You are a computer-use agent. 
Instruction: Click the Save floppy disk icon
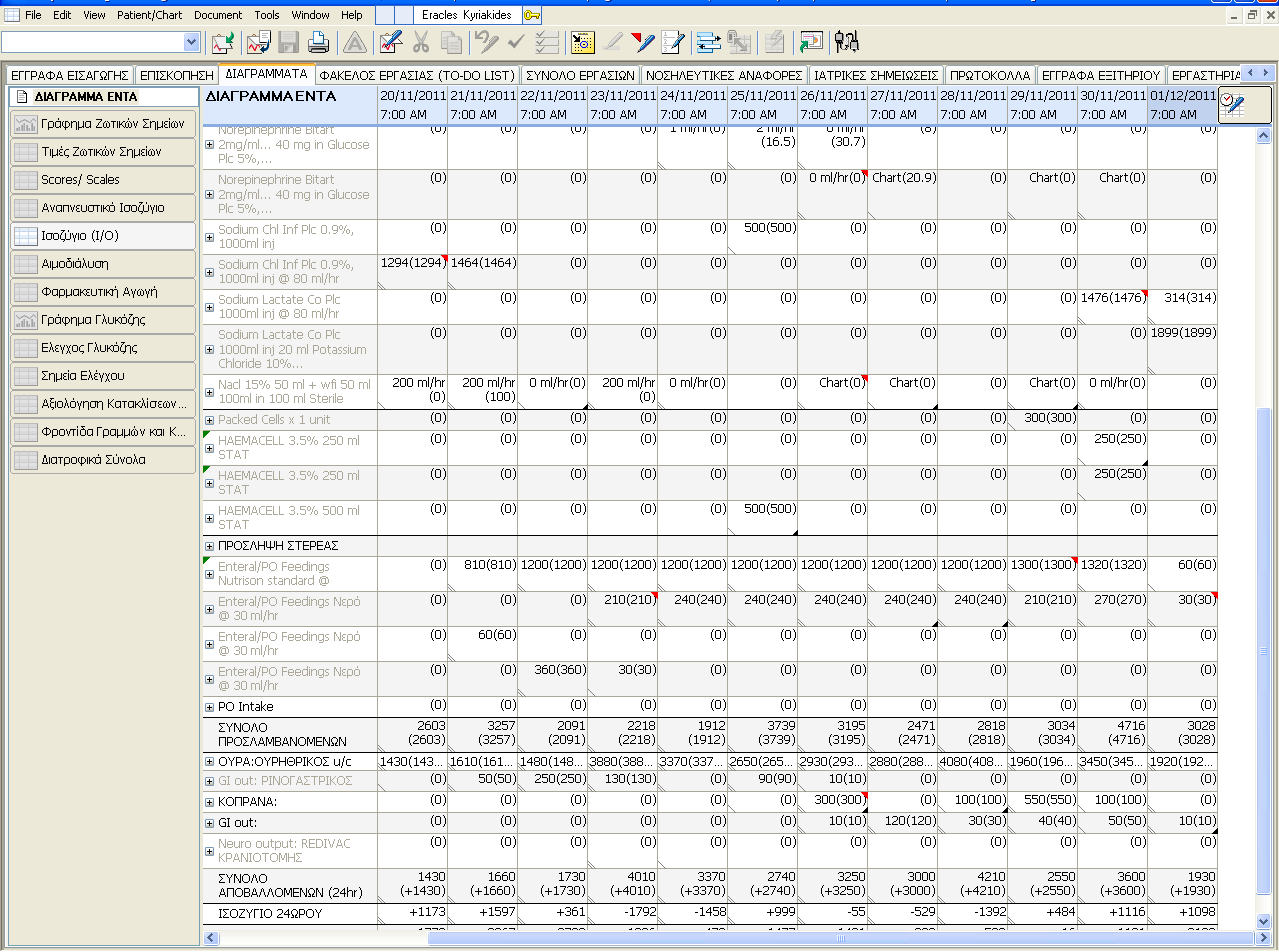point(289,42)
